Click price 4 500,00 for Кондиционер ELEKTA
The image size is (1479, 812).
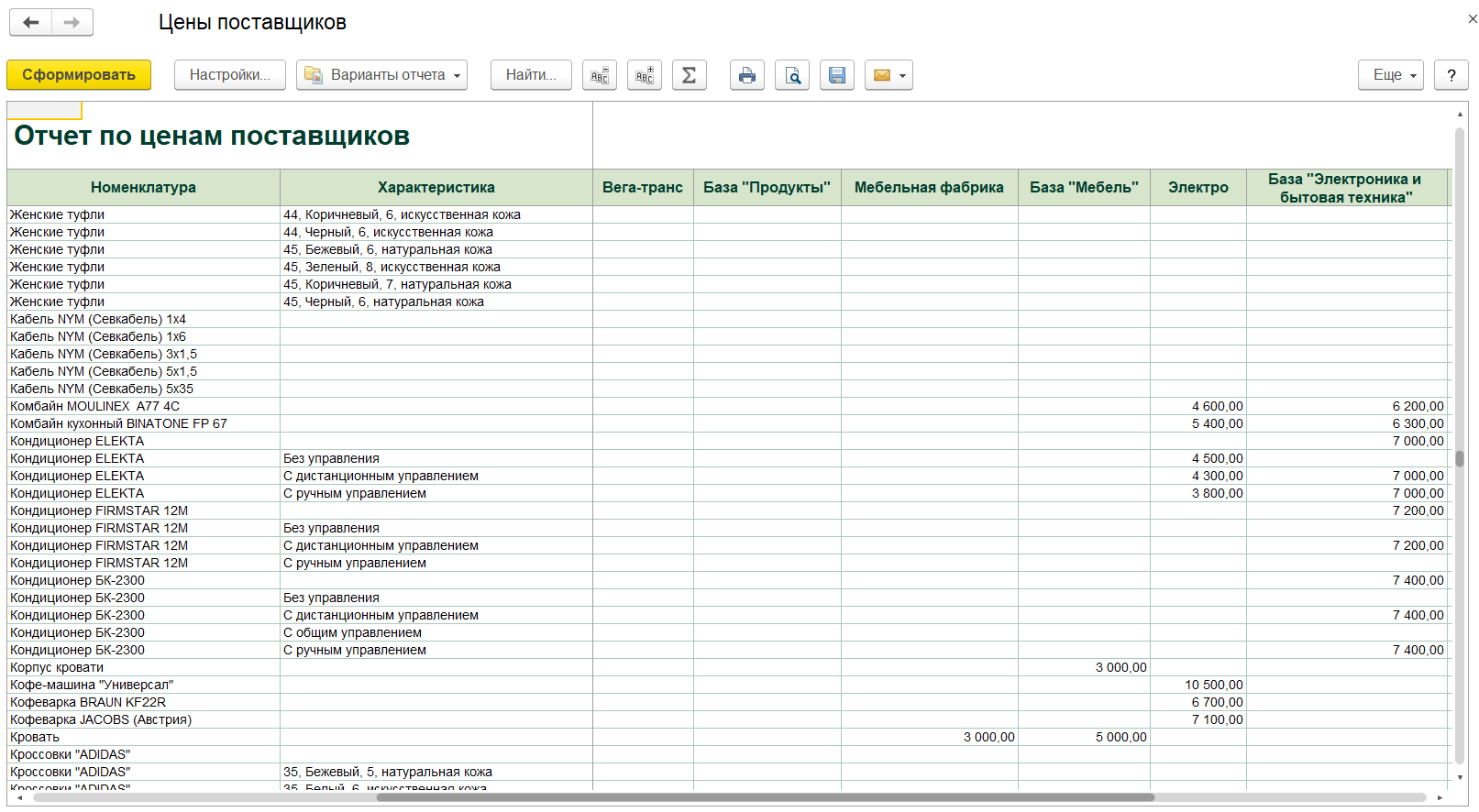(1198, 459)
